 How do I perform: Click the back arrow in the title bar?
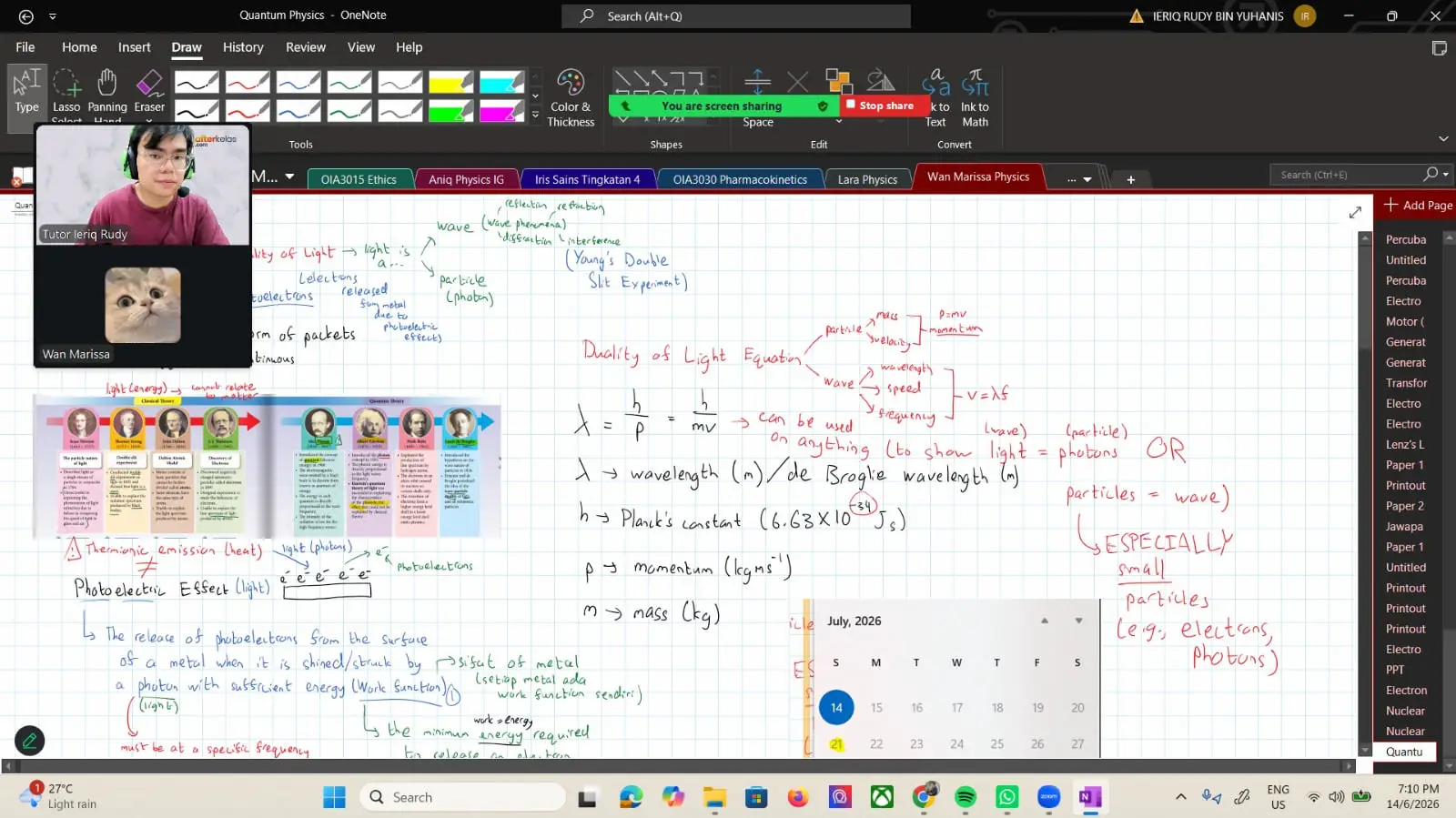tap(25, 16)
